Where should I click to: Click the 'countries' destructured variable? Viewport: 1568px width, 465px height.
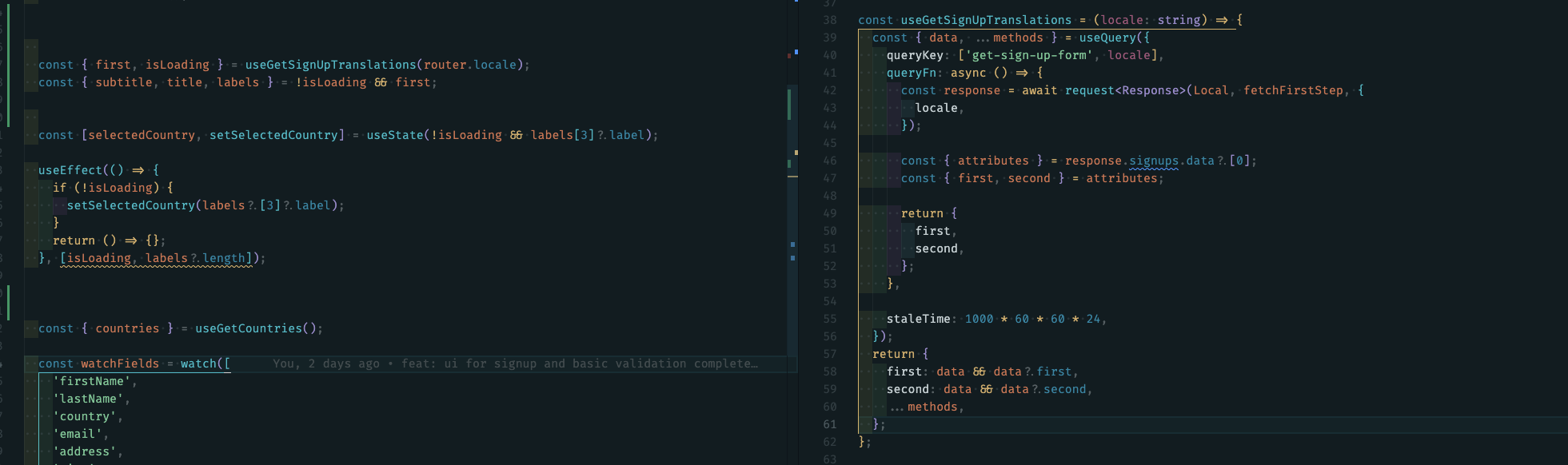127,328
